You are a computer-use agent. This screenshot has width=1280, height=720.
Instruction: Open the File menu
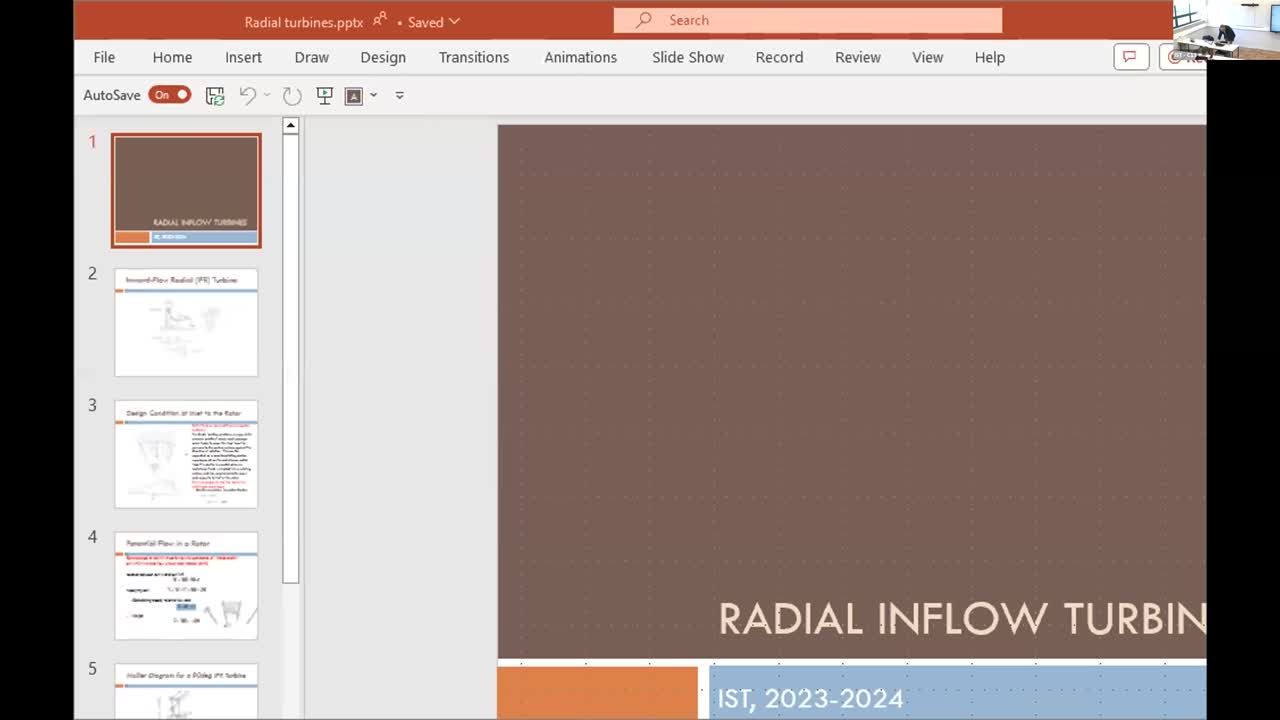pyautogui.click(x=104, y=57)
